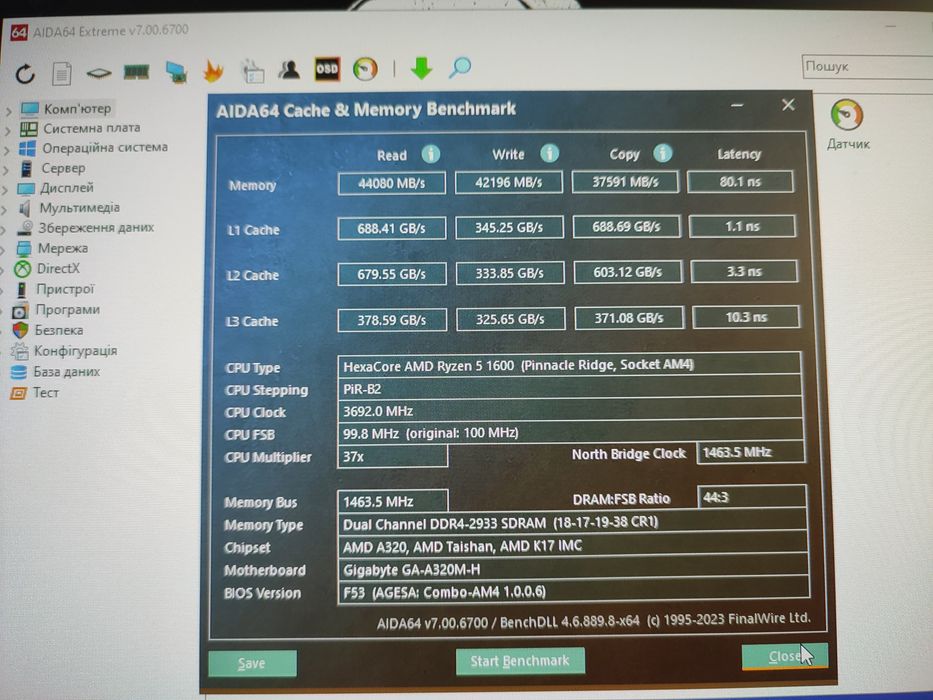Open the Сервер tree item
Screen dimensions: 933x700
63,168
